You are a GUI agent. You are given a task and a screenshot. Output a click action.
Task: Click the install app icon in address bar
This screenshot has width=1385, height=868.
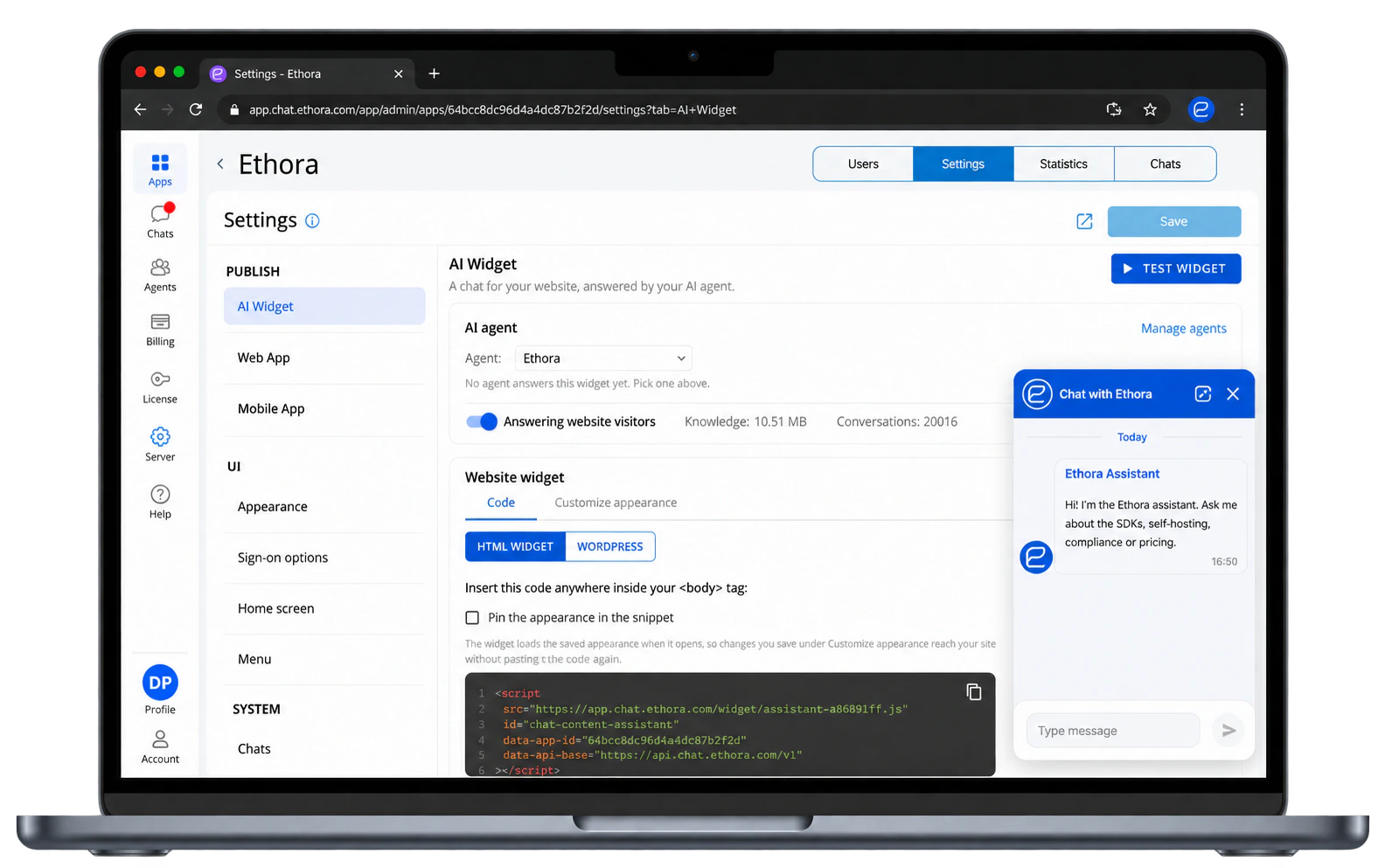tap(1113, 109)
